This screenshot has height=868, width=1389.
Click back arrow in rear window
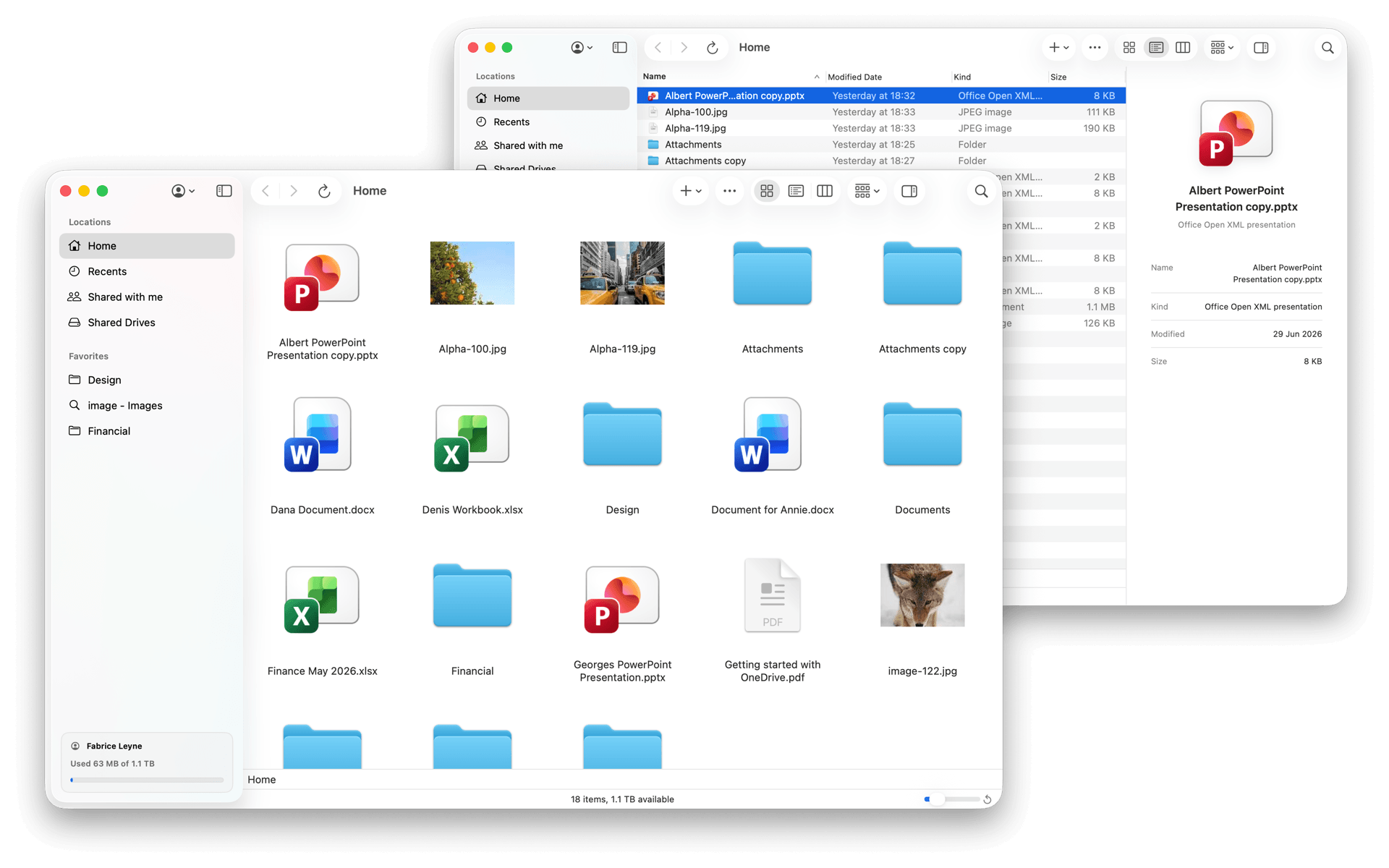pyautogui.click(x=658, y=48)
